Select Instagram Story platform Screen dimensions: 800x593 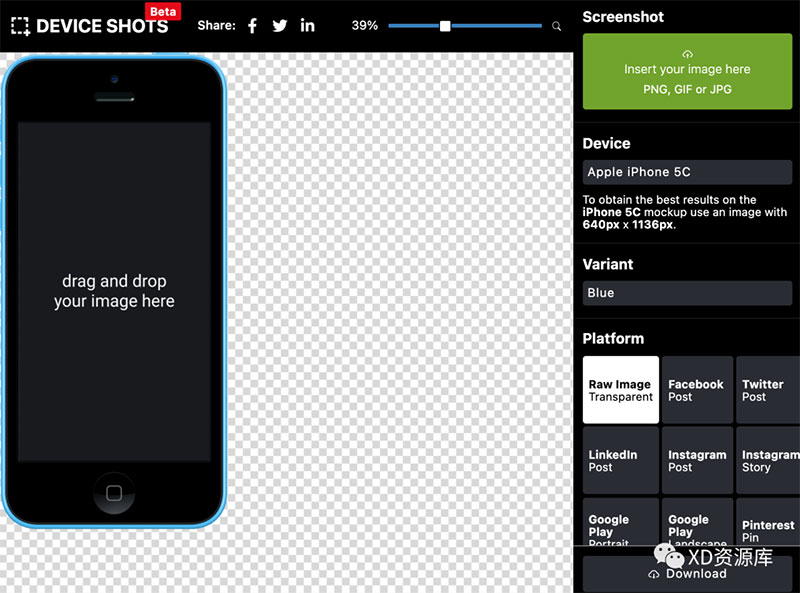pyautogui.click(x=768, y=460)
